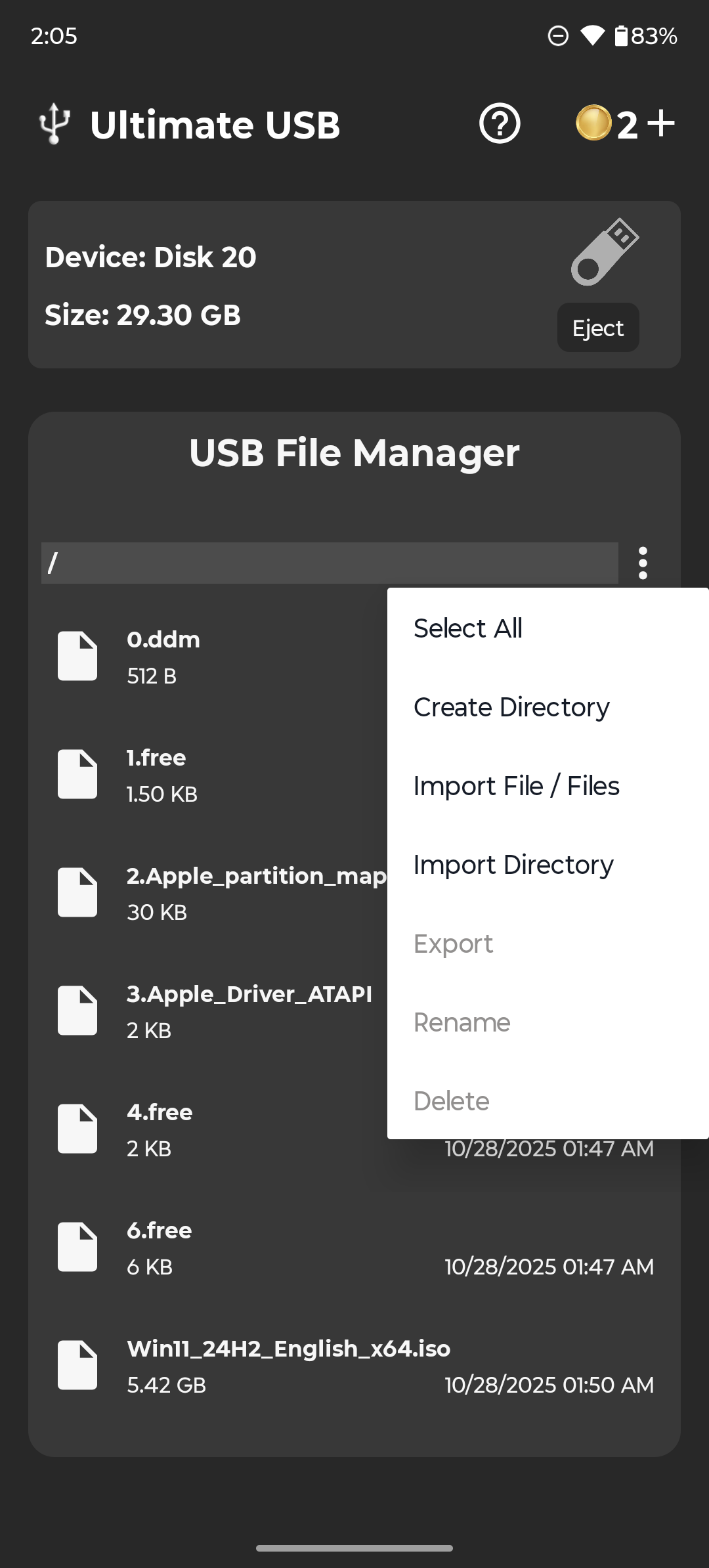Click the disabled Delete menu entry
709x1568 pixels.
452,1101
